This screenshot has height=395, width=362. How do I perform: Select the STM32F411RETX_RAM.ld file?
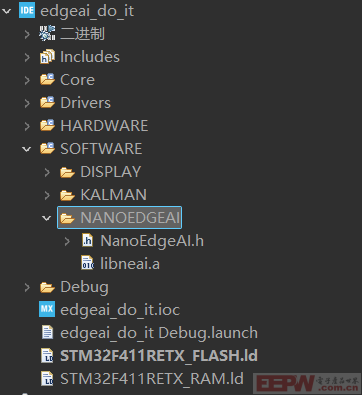click(x=152, y=378)
